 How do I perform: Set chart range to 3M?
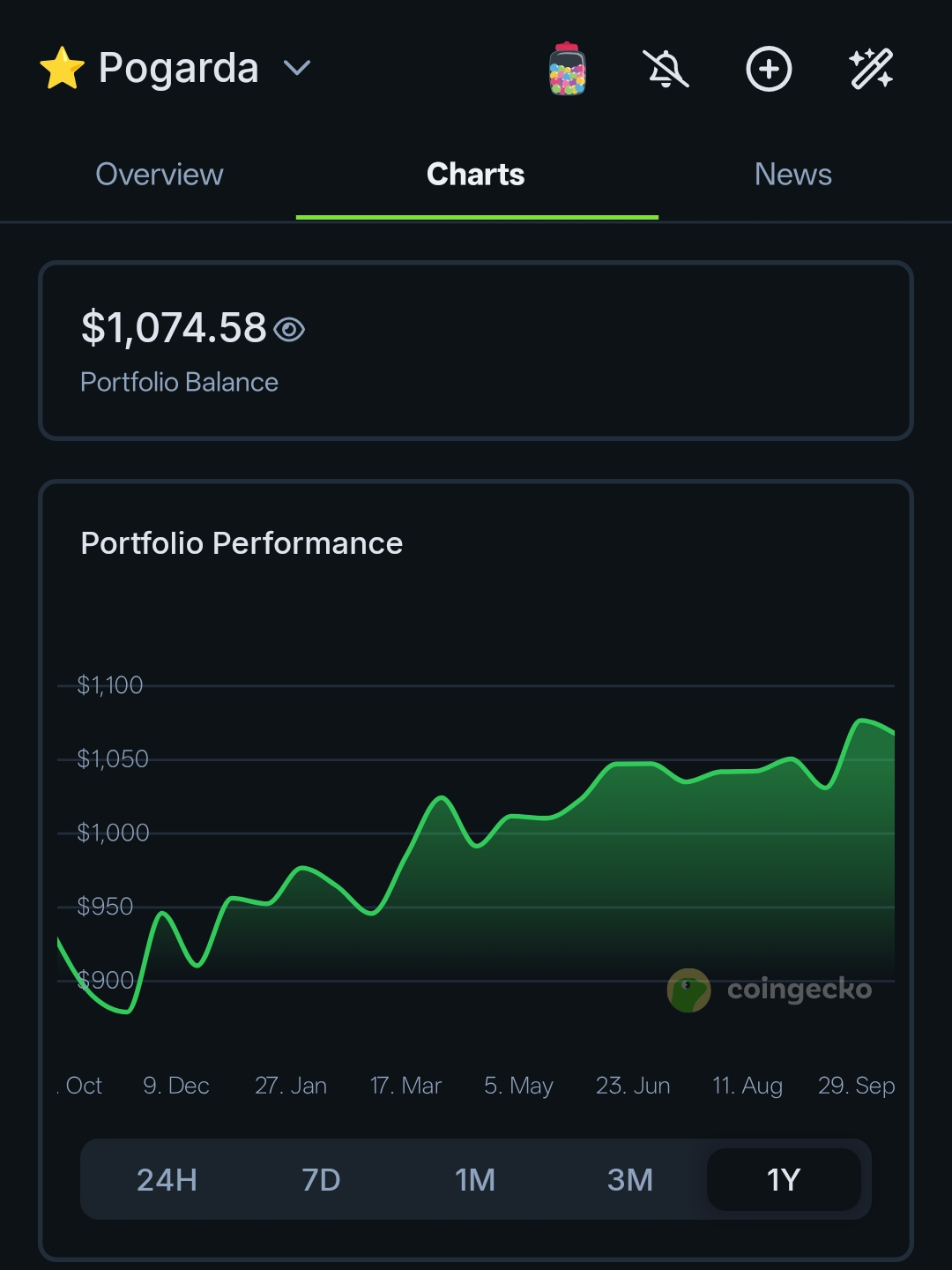629,1180
